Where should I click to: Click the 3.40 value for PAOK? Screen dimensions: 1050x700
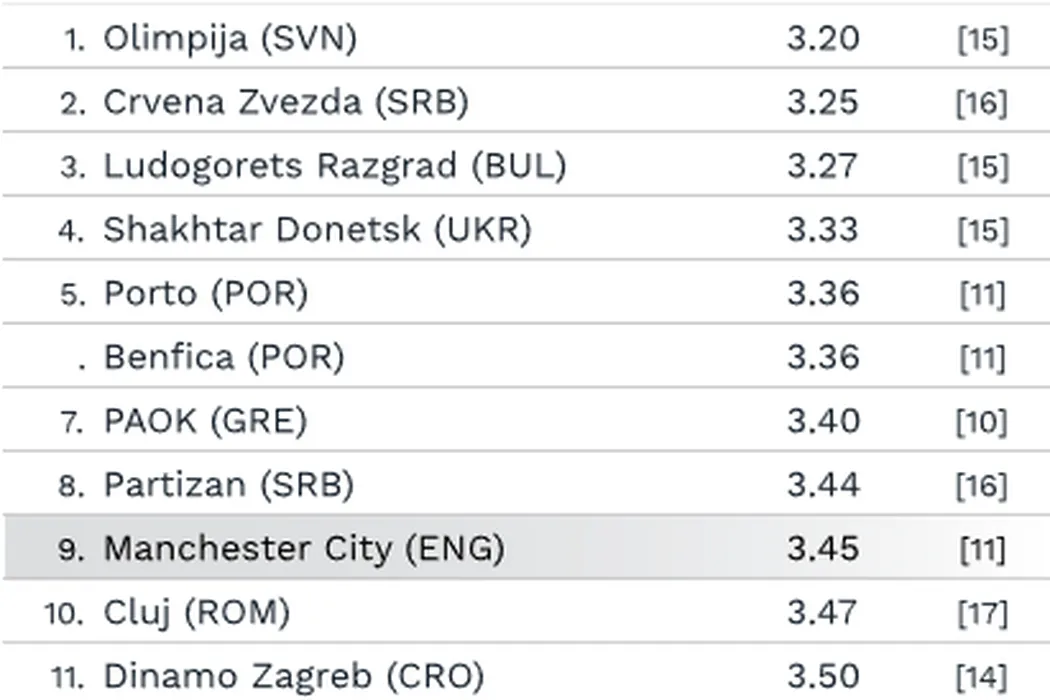pos(822,421)
